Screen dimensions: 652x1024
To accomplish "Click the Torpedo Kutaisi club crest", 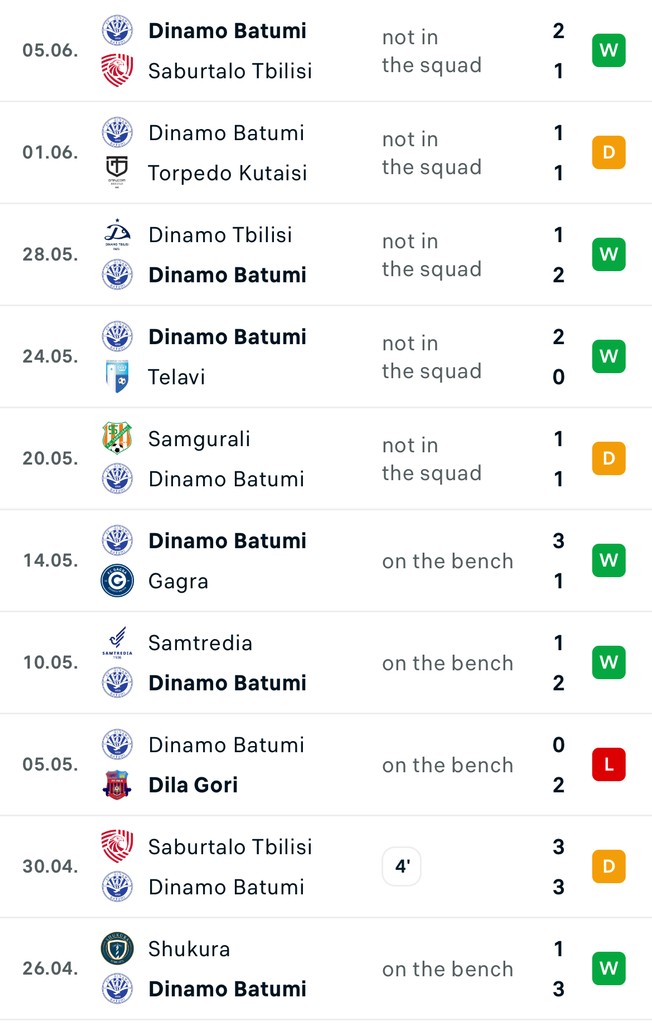I will (117, 173).
